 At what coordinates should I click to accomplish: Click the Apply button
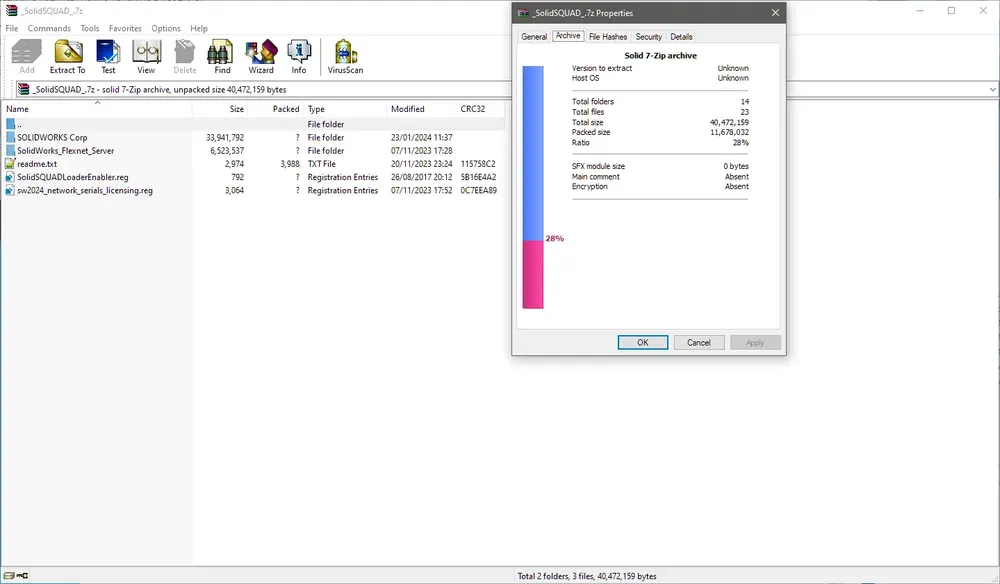[755, 342]
